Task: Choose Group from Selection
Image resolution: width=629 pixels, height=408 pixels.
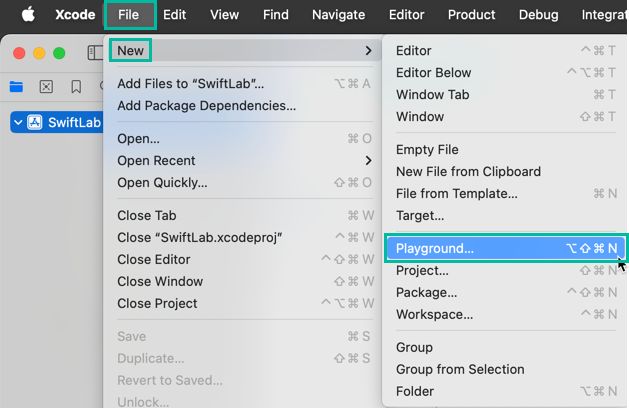Action: point(505,370)
